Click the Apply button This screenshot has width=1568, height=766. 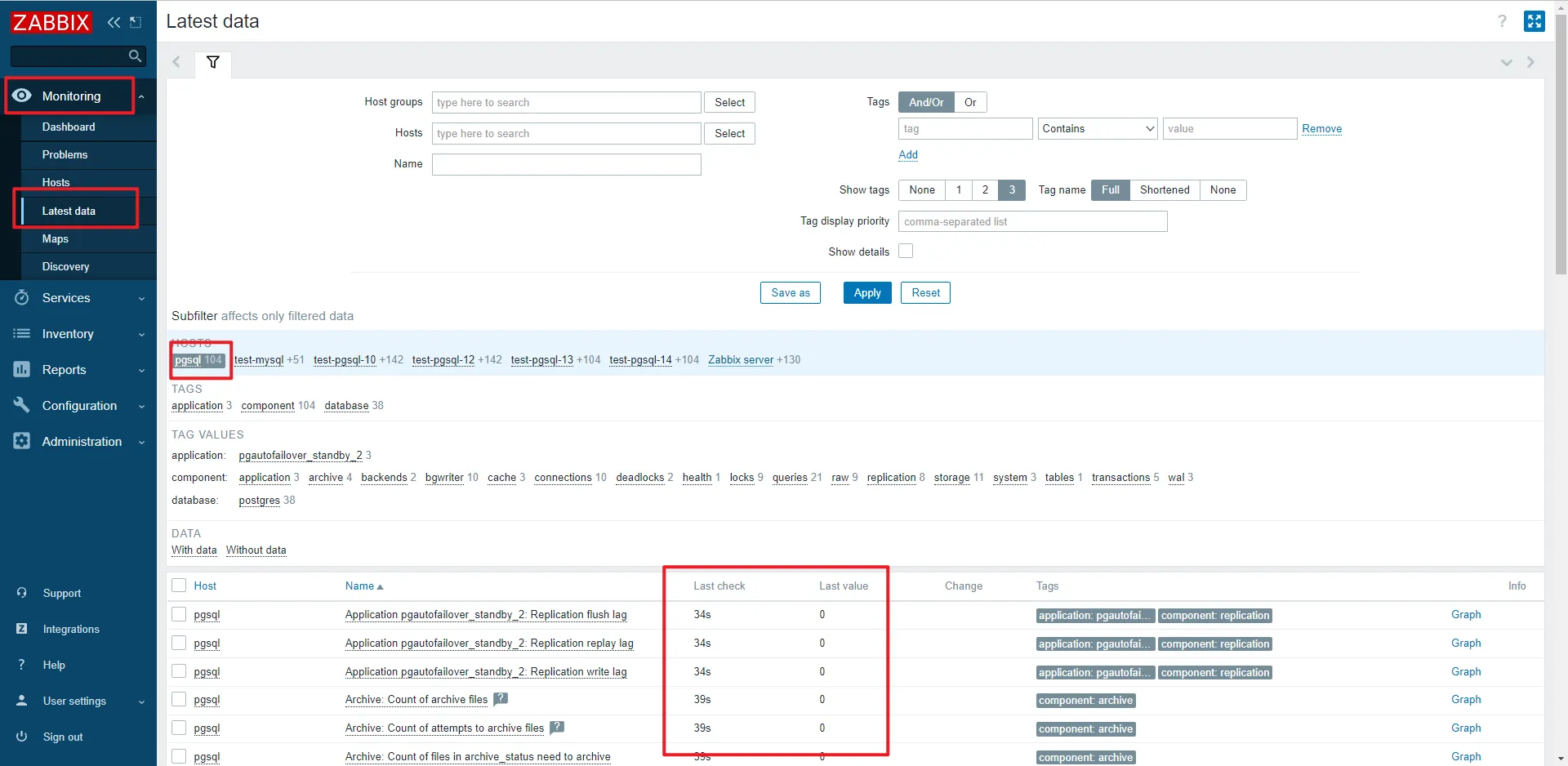[x=866, y=292]
